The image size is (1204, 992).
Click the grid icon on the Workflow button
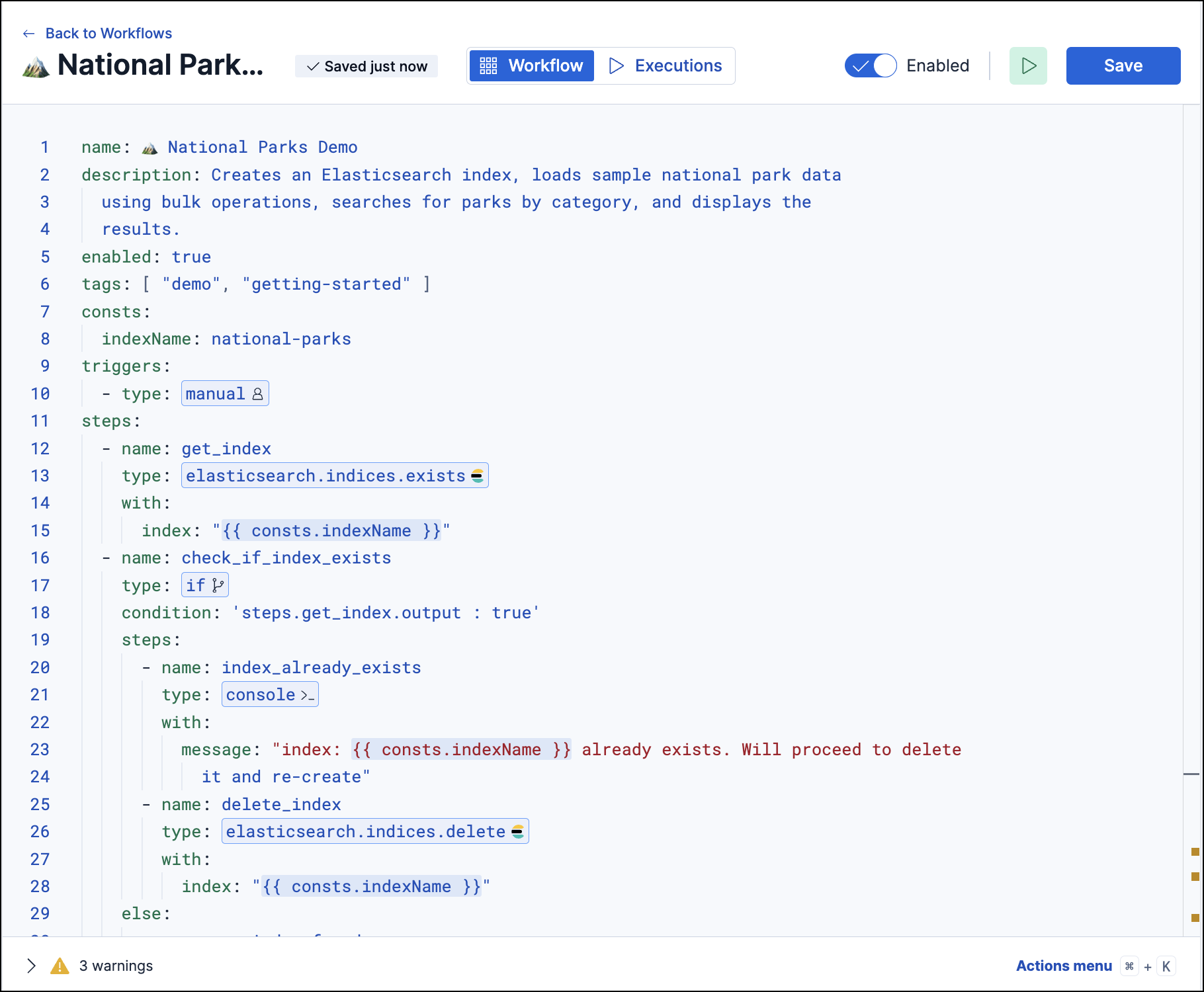[x=488, y=65]
